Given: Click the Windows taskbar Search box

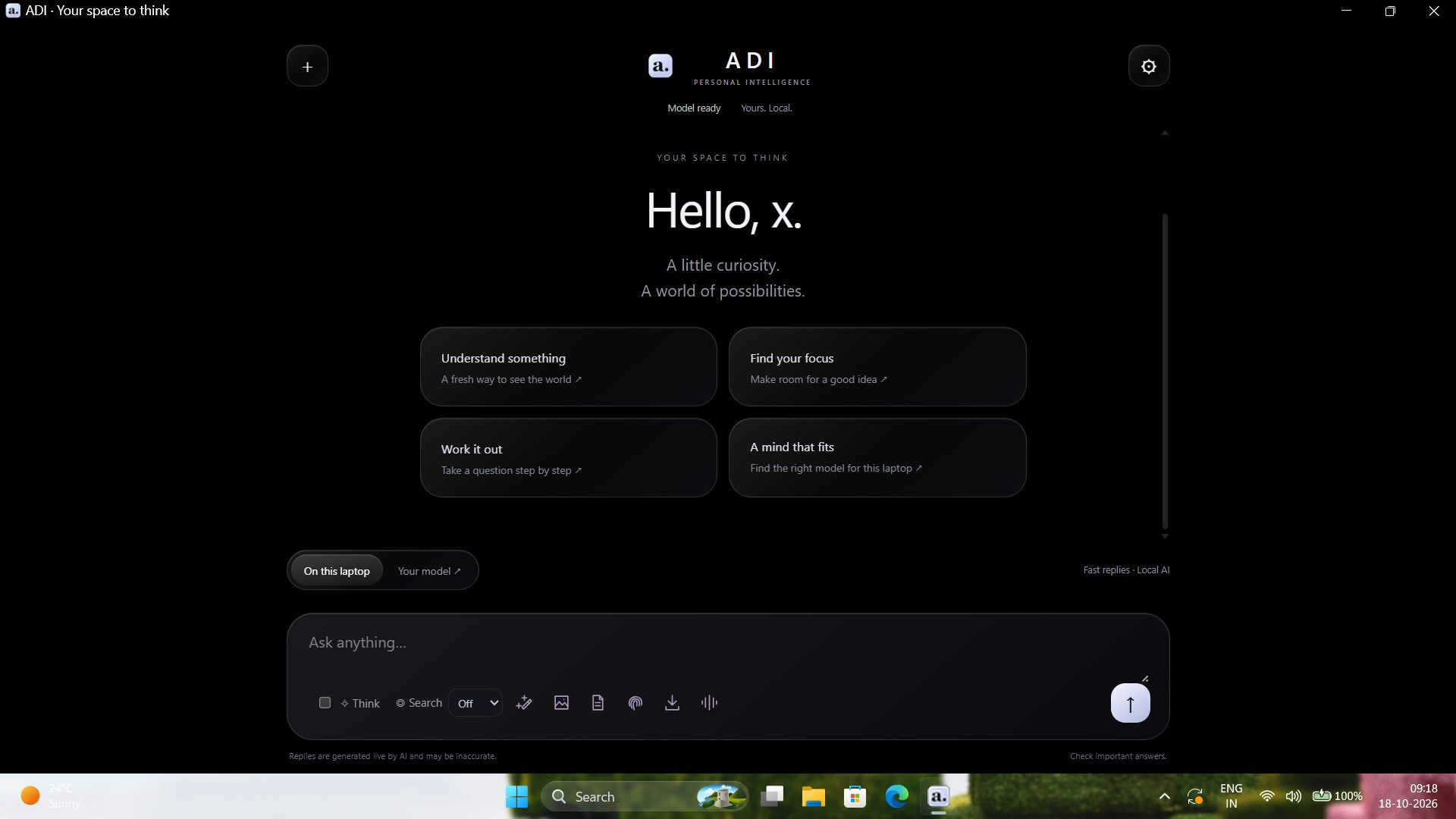Looking at the screenshot, I should (x=645, y=796).
